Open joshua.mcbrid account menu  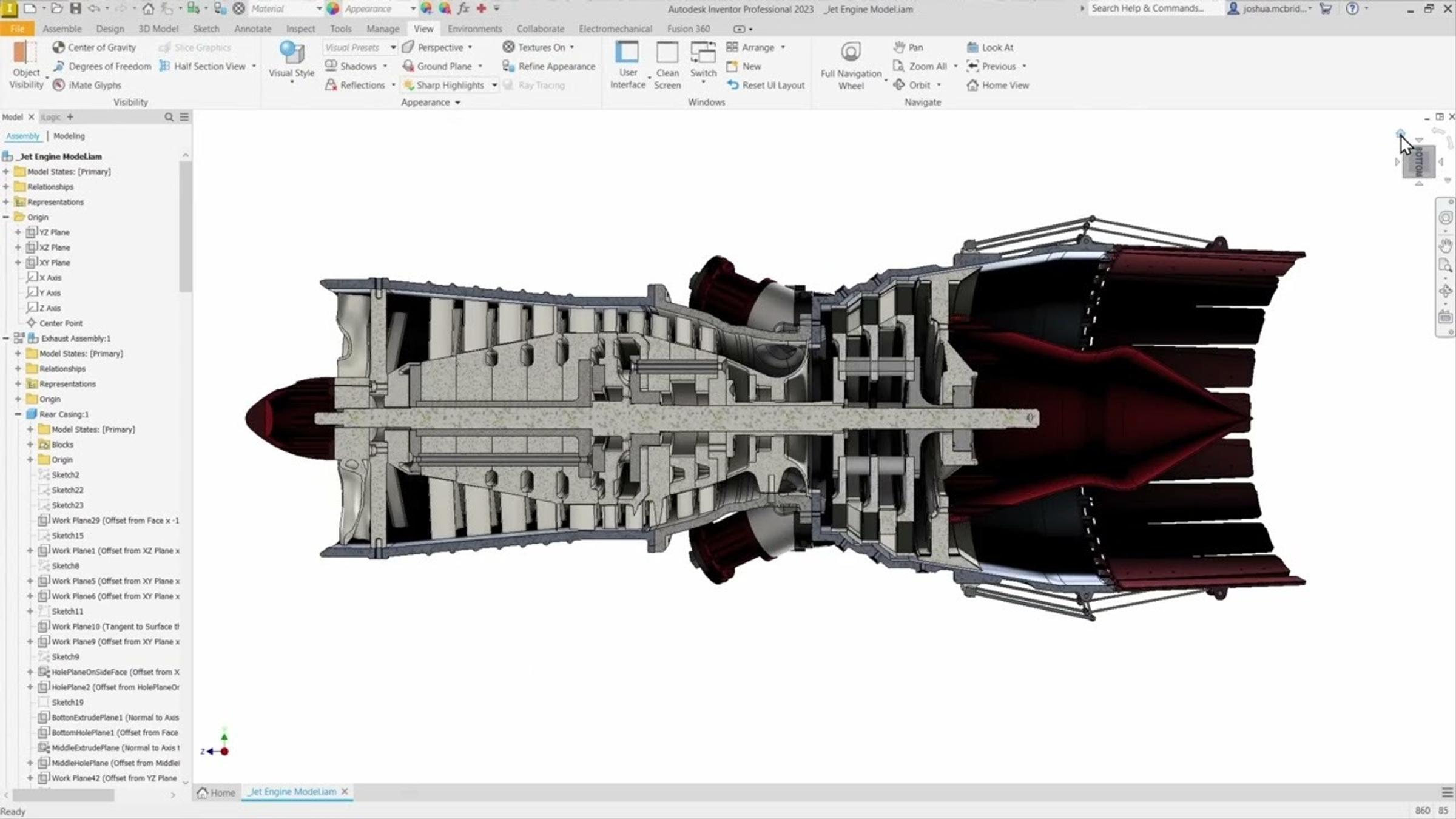[x=1269, y=8]
